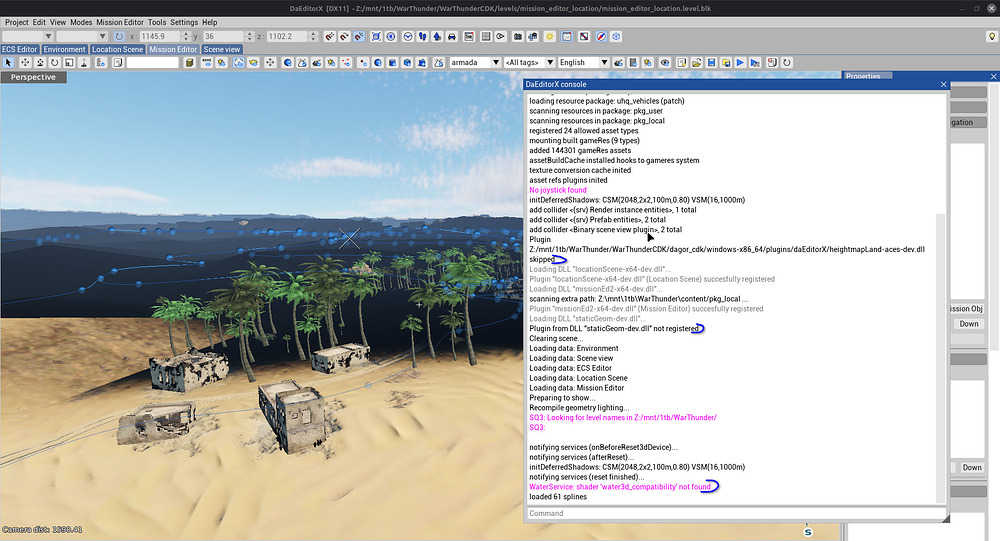Click the blue floppy disk save icon
The image size is (1000, 541).
tap(711, 63)
